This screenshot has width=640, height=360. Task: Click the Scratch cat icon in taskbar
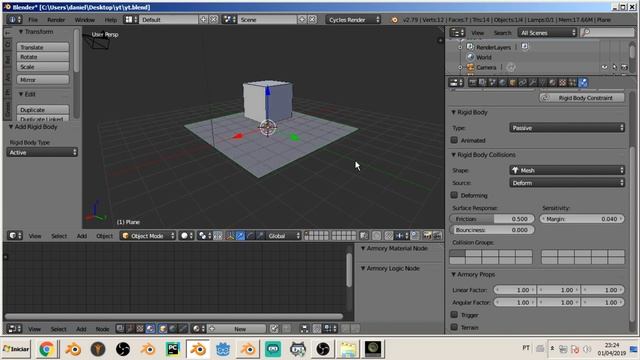point(298,349)
